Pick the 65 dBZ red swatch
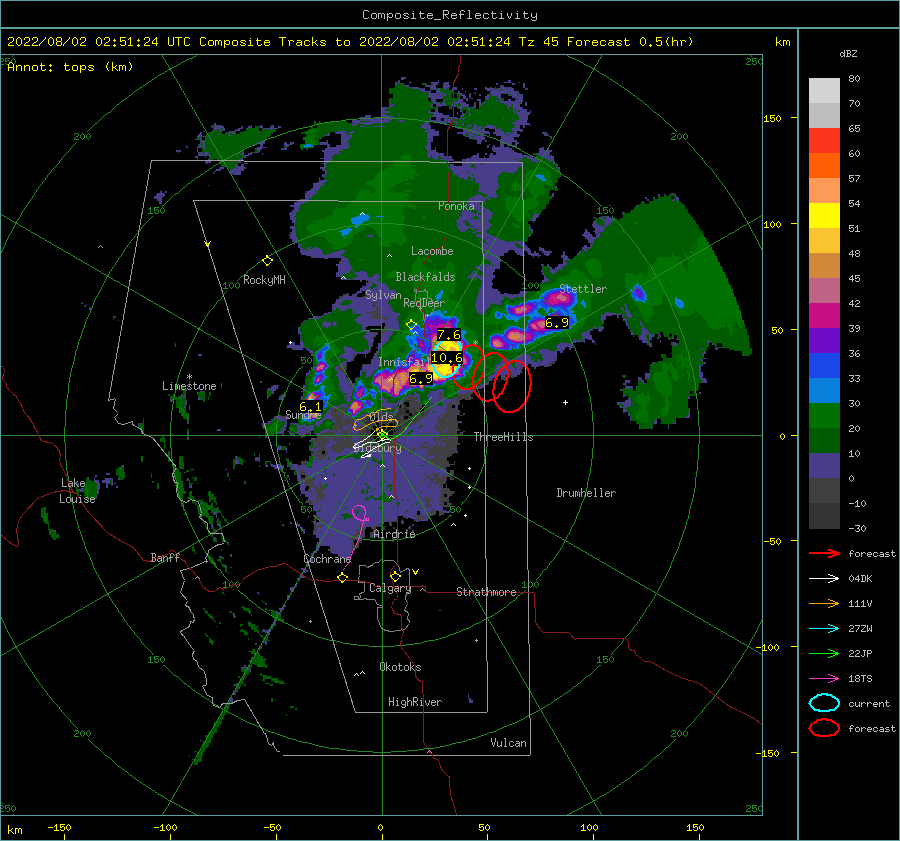The width and height of the screenshot is (900, 841). [x=824, y=141]
